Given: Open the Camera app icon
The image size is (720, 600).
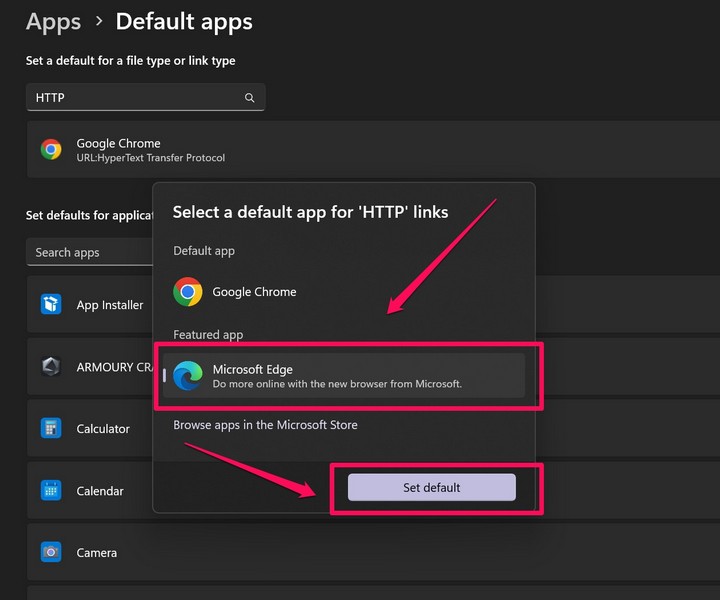Looking at the screenshot, I should [x=51, y=552].
